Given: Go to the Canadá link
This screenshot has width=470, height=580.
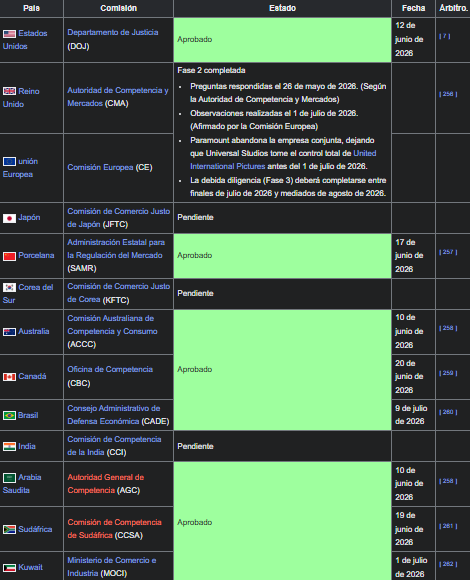Looking at the screenshot, I should [x=32, y=376].
